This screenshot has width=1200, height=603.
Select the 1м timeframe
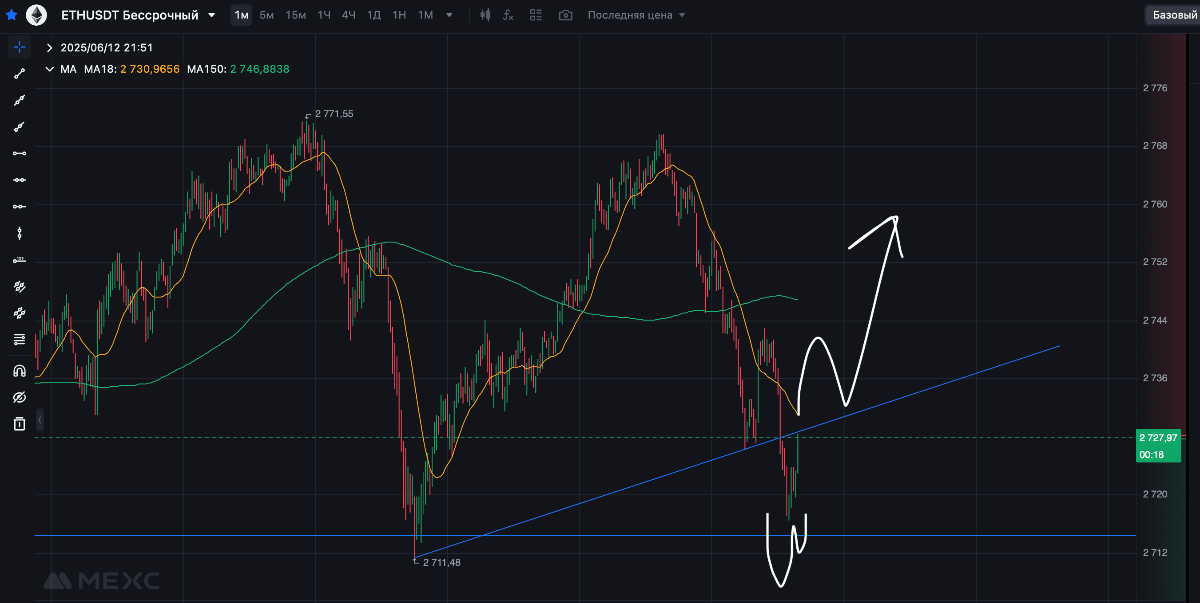[241, 15]
